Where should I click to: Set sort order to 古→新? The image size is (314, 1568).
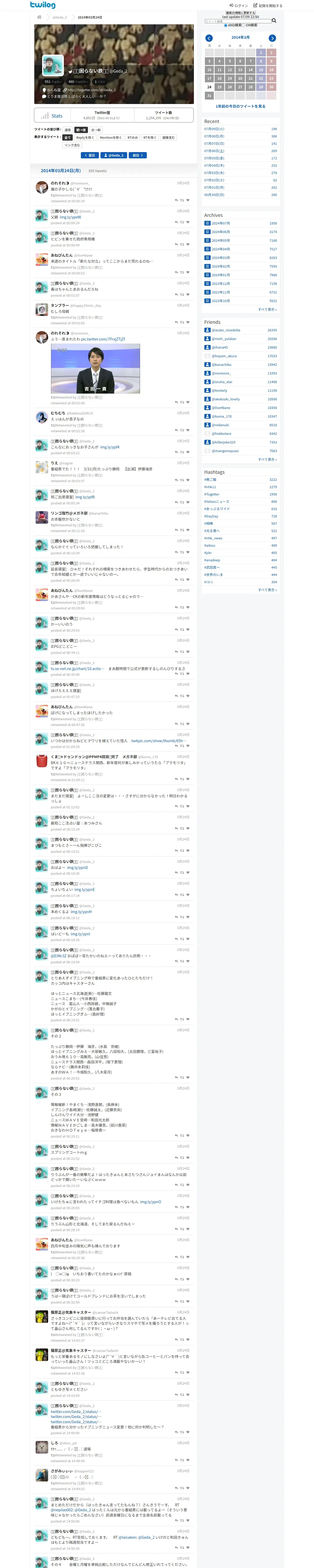[96, 130]
